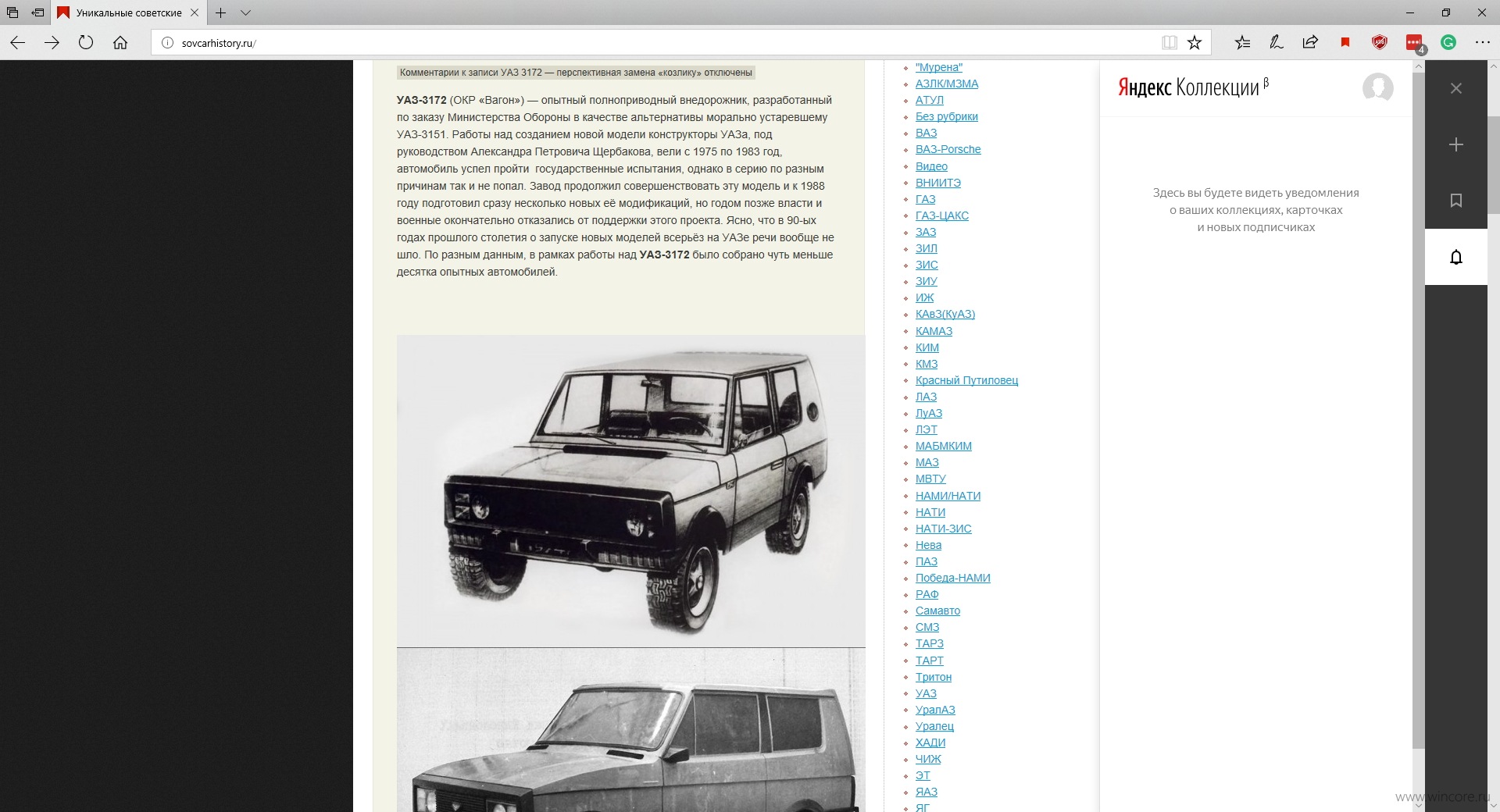The width and height of the screenshot is (1500, 812).
Task: Open the КАвЗ(КуАЗ) category
Action: coord(945,314)
